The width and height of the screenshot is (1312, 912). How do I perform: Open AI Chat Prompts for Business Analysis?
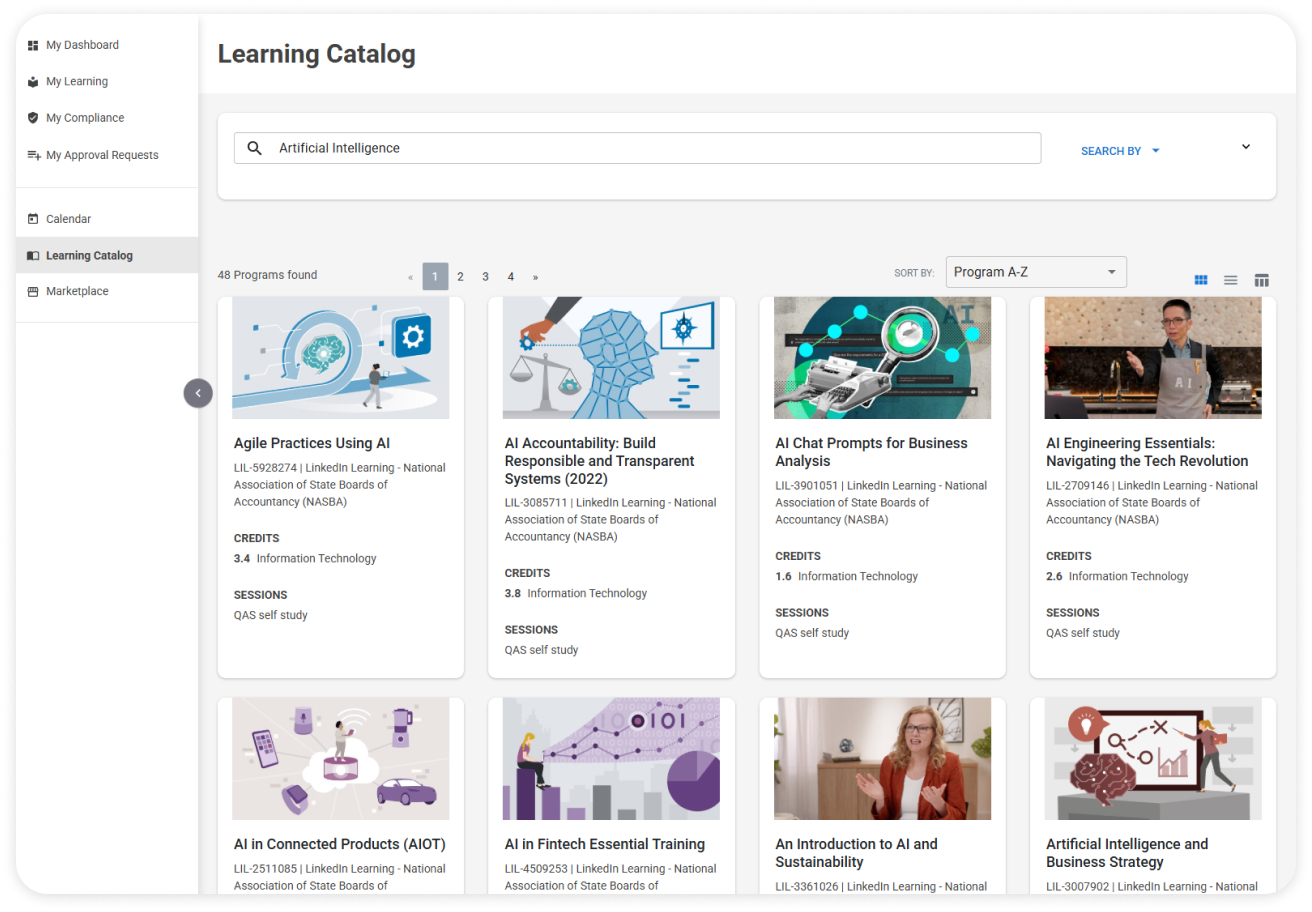872,452
